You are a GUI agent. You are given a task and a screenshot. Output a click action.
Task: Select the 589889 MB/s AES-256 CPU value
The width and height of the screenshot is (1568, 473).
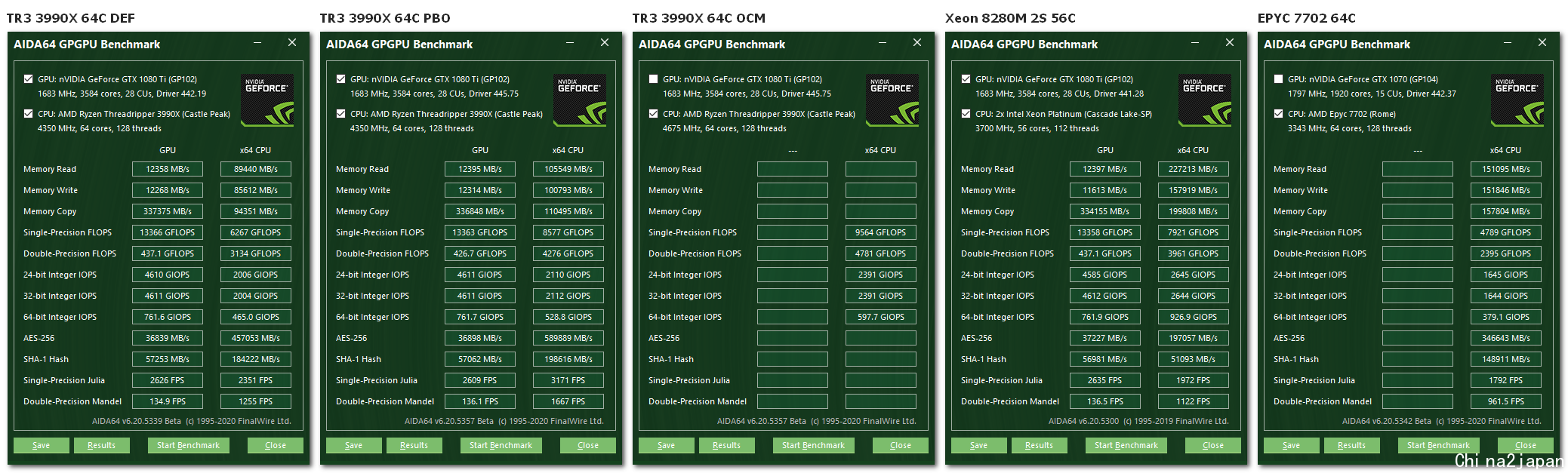coord(568,338)
